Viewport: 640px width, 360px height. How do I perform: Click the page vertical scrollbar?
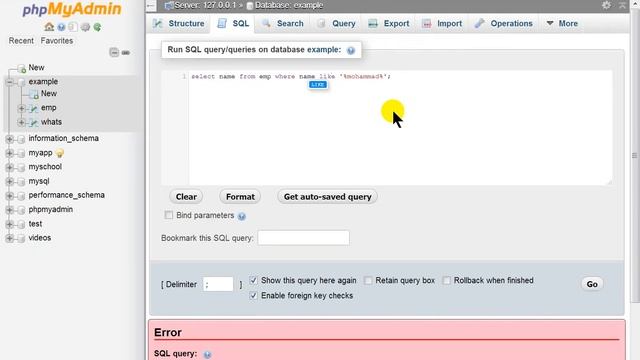(x=634, y=155)
